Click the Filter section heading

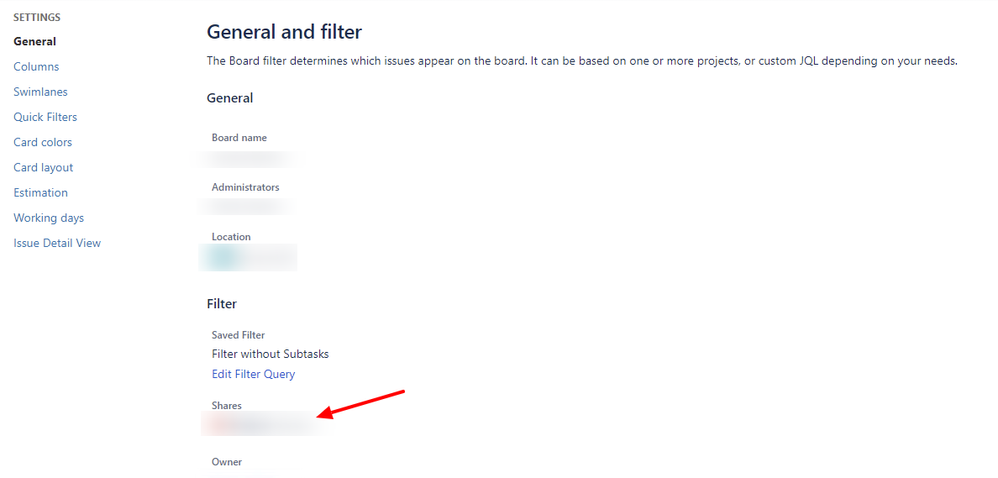tap(221, 303)
